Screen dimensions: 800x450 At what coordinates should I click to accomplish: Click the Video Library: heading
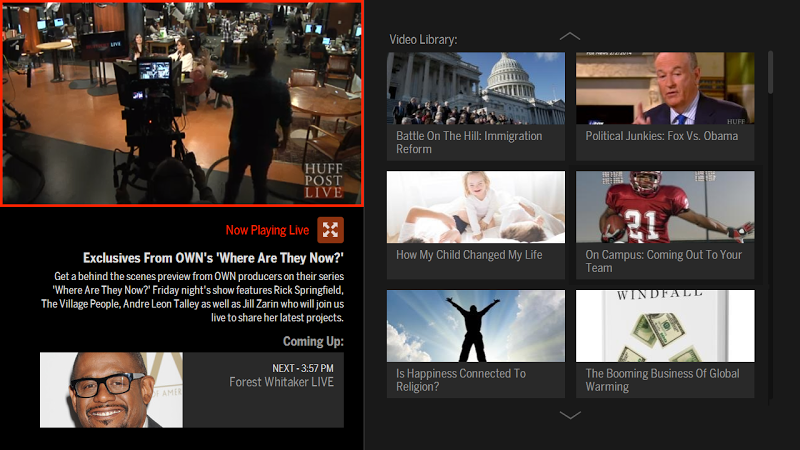tap(423, 39)
